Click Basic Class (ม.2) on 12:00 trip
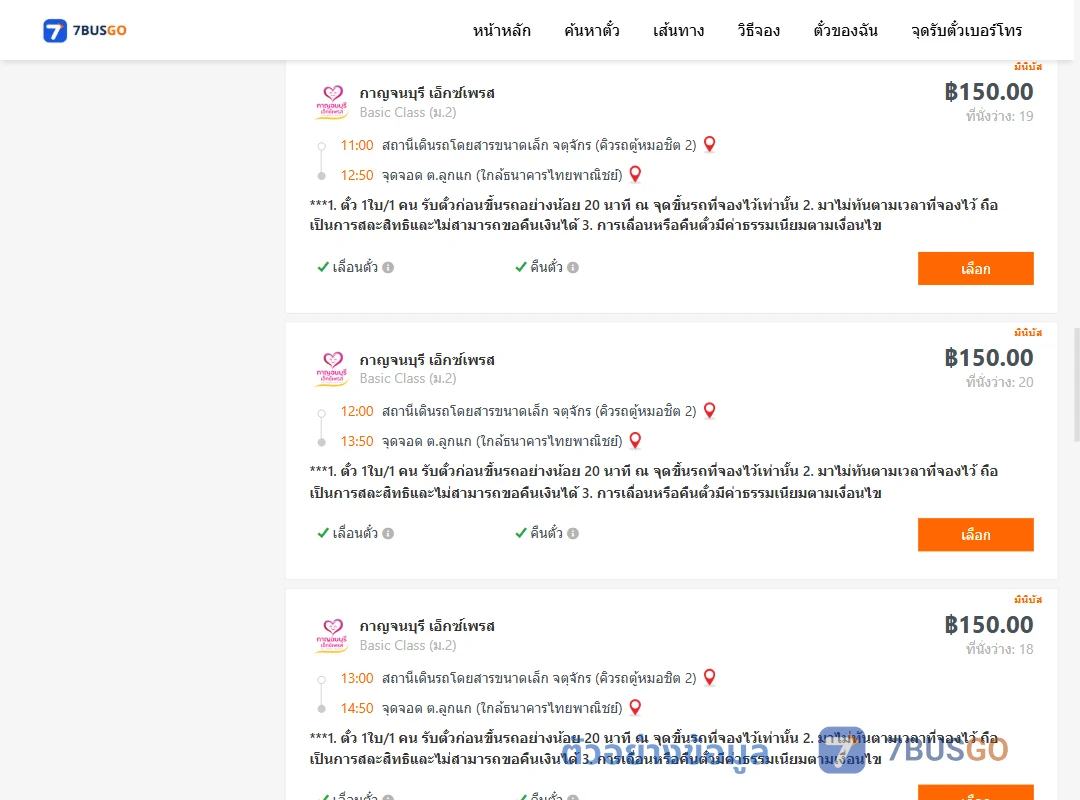The image size is (1080, 800). tap(408, 378)
